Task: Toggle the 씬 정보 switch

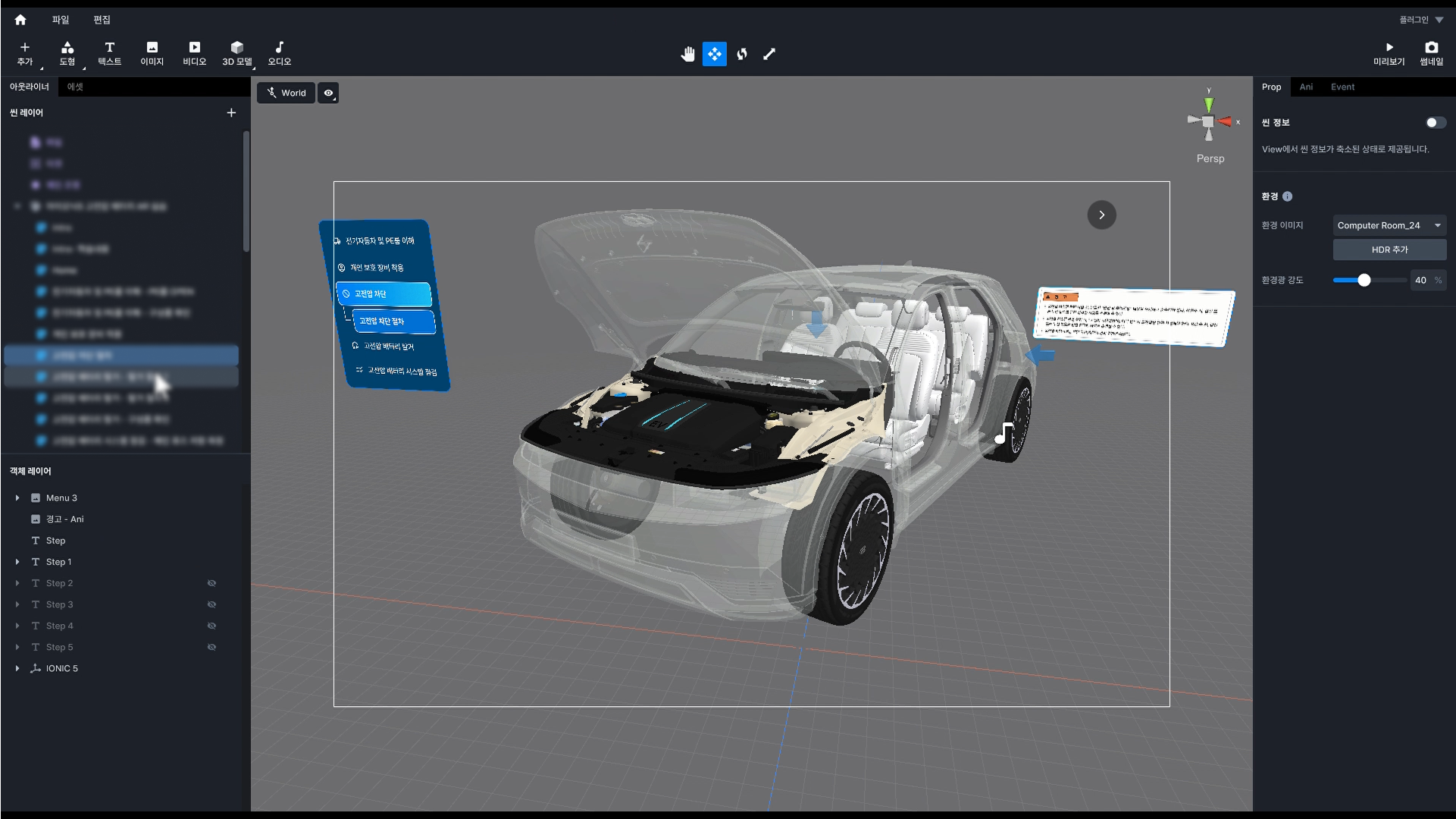Action: click(1435, 122)
